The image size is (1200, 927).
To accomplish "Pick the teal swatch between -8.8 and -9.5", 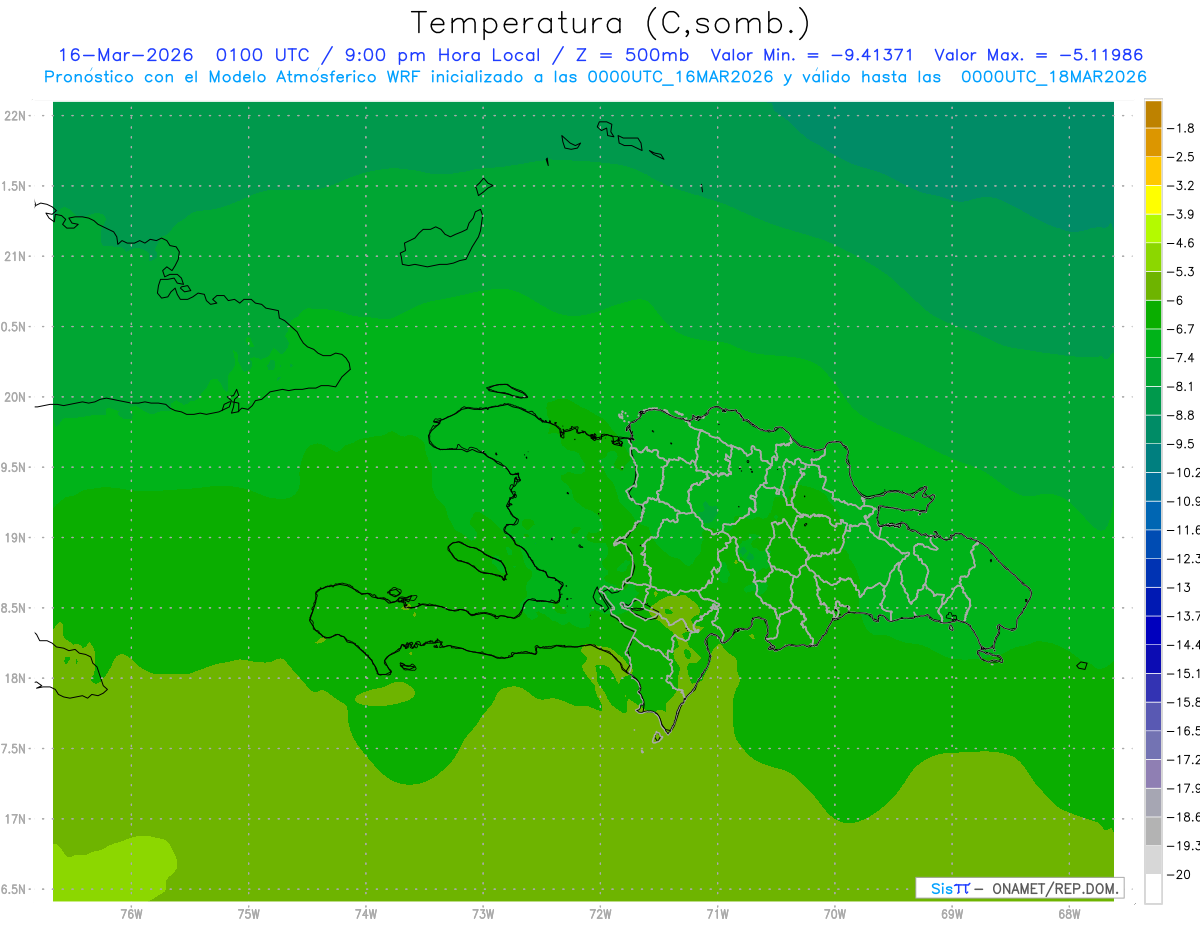I will point(1153,429).
